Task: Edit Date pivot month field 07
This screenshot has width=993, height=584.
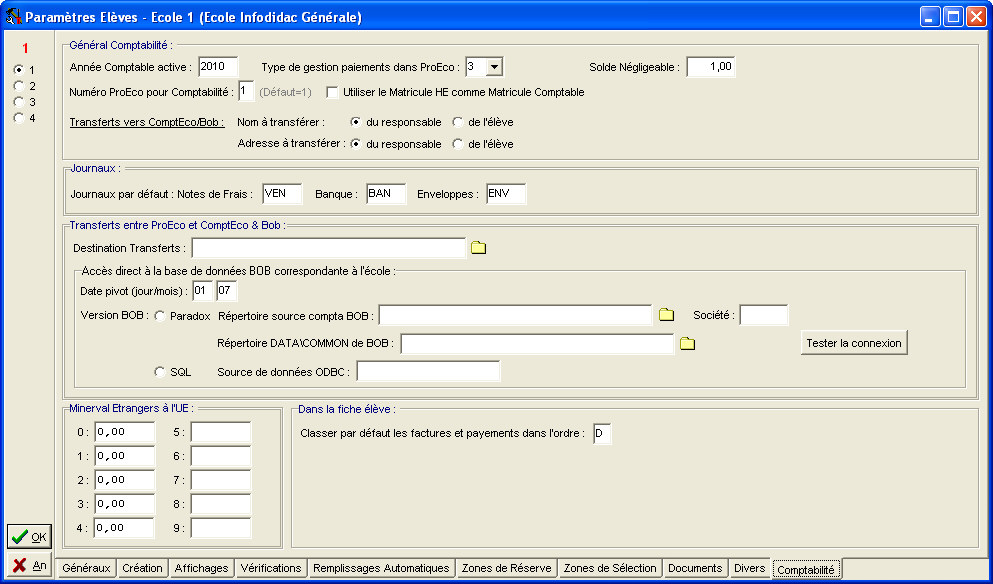Action: pos(227,291)
